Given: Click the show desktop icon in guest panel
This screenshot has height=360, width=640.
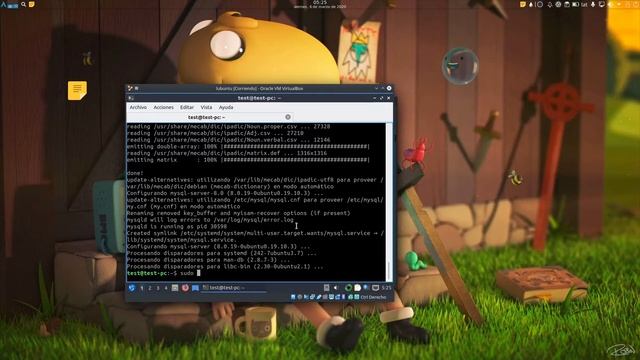Looking at the screenshot, I should [x=196, y=288].
